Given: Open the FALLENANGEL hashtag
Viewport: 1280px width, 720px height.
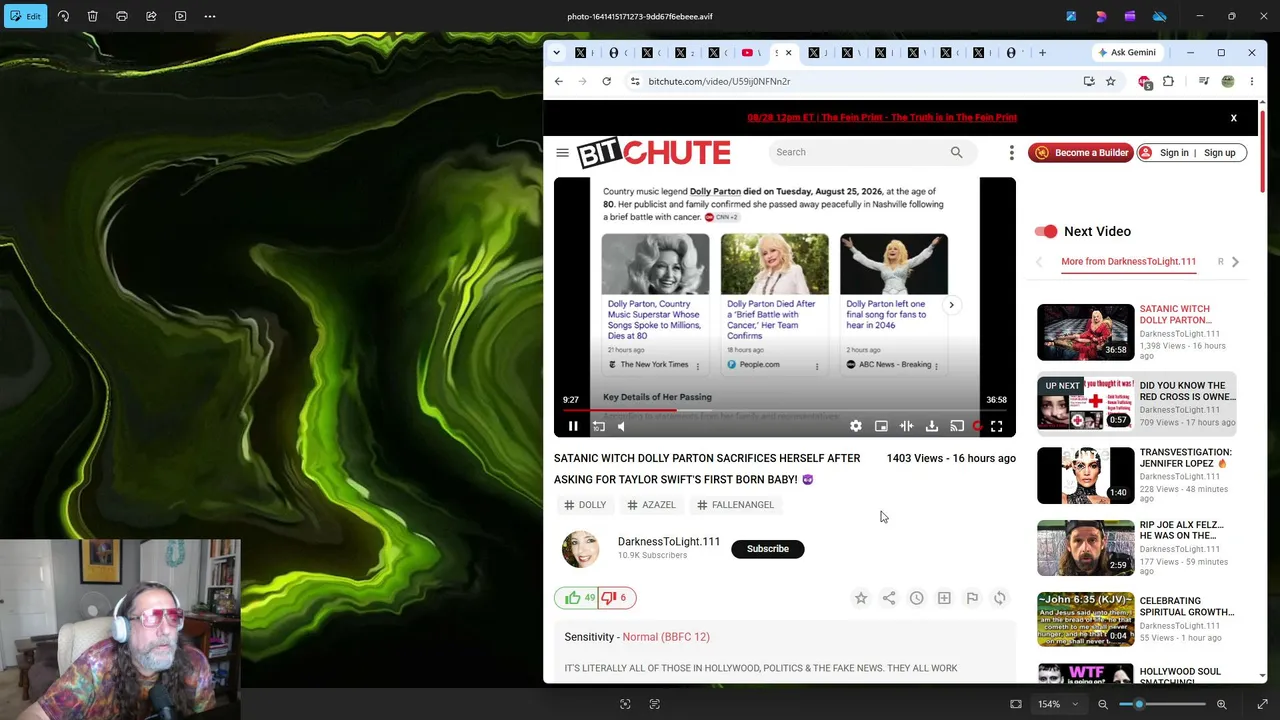Looking at the screenshot, I should (x=735, y=505).
